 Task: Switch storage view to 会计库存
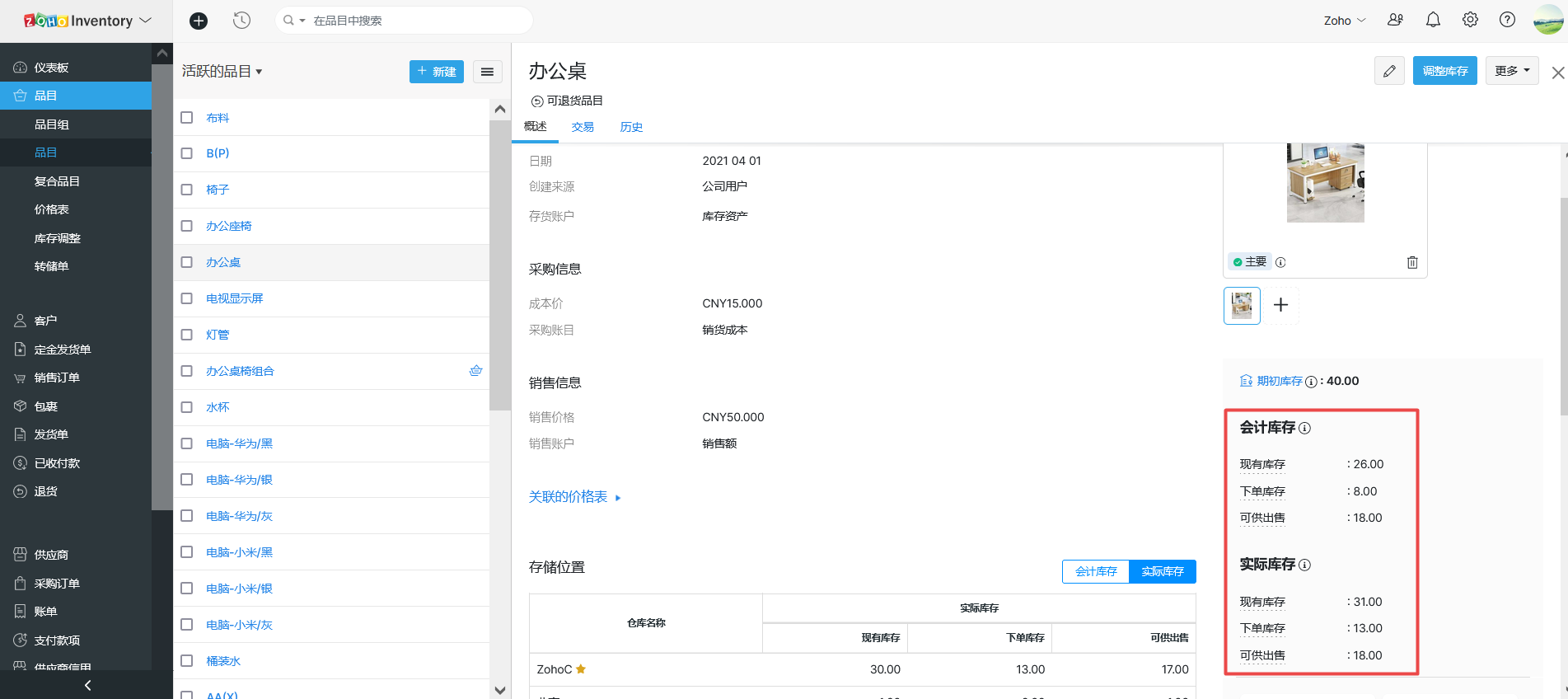click(x=1096, y=571)
